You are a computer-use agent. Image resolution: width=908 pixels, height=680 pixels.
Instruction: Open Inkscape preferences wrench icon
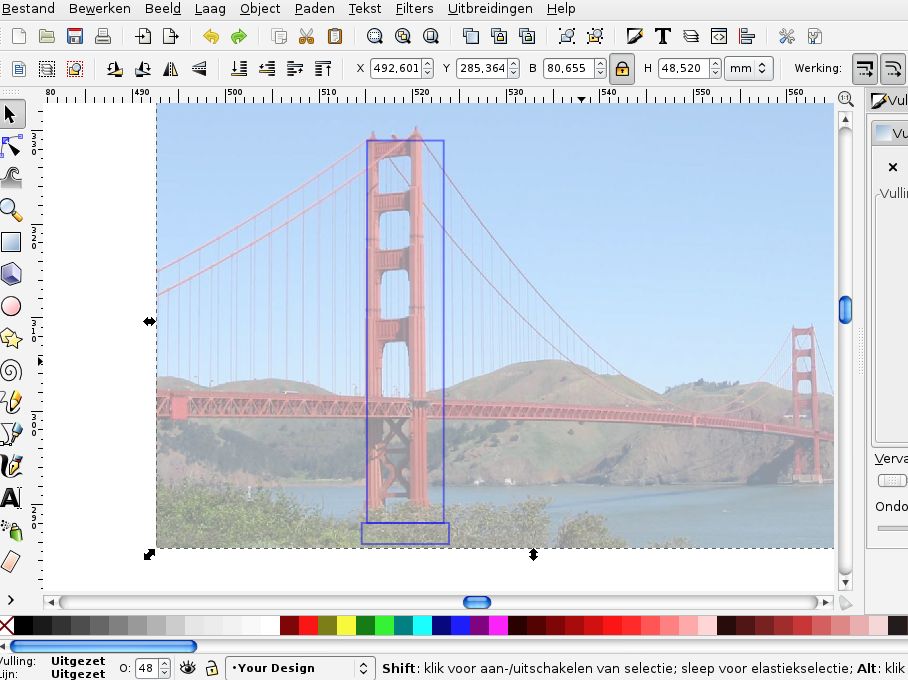[786, 36]
